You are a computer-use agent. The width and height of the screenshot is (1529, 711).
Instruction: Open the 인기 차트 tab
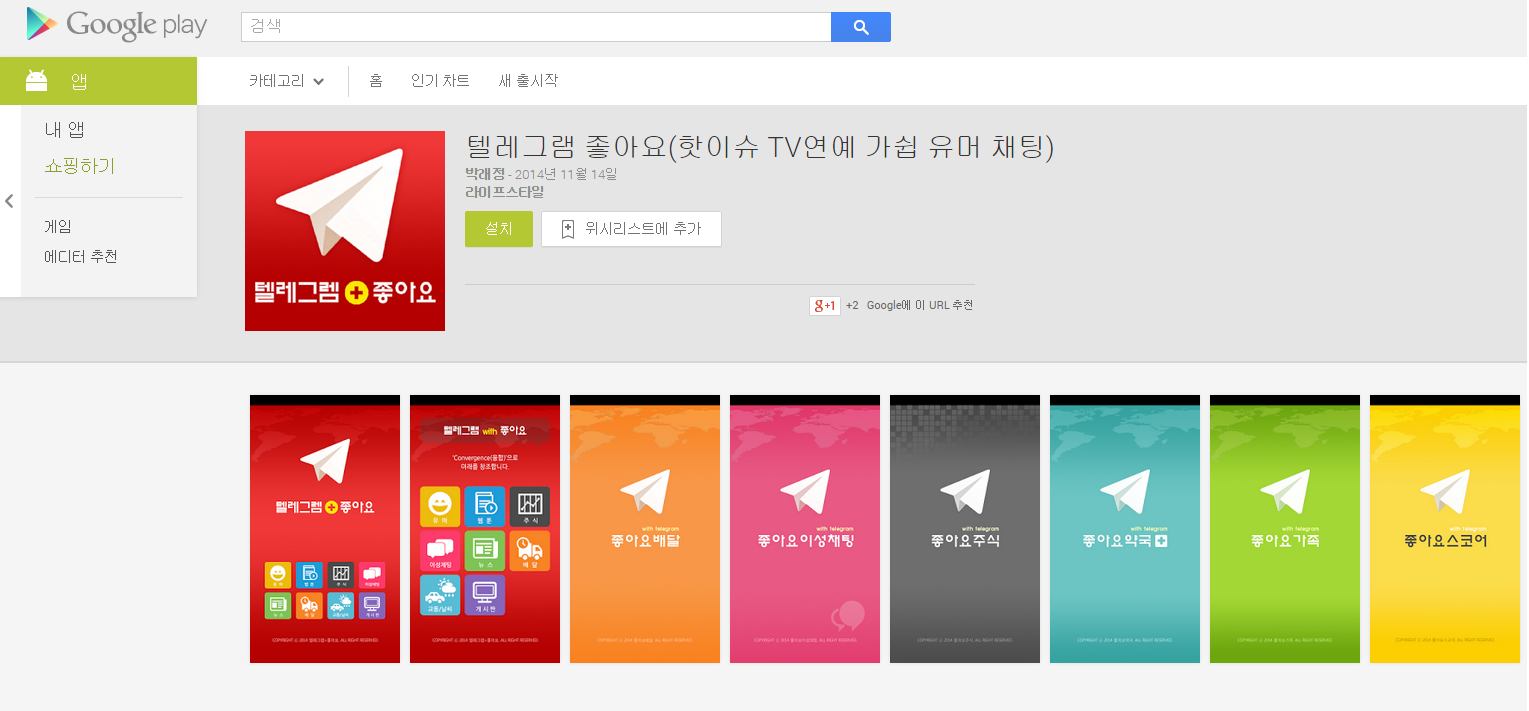coord(440,81)
